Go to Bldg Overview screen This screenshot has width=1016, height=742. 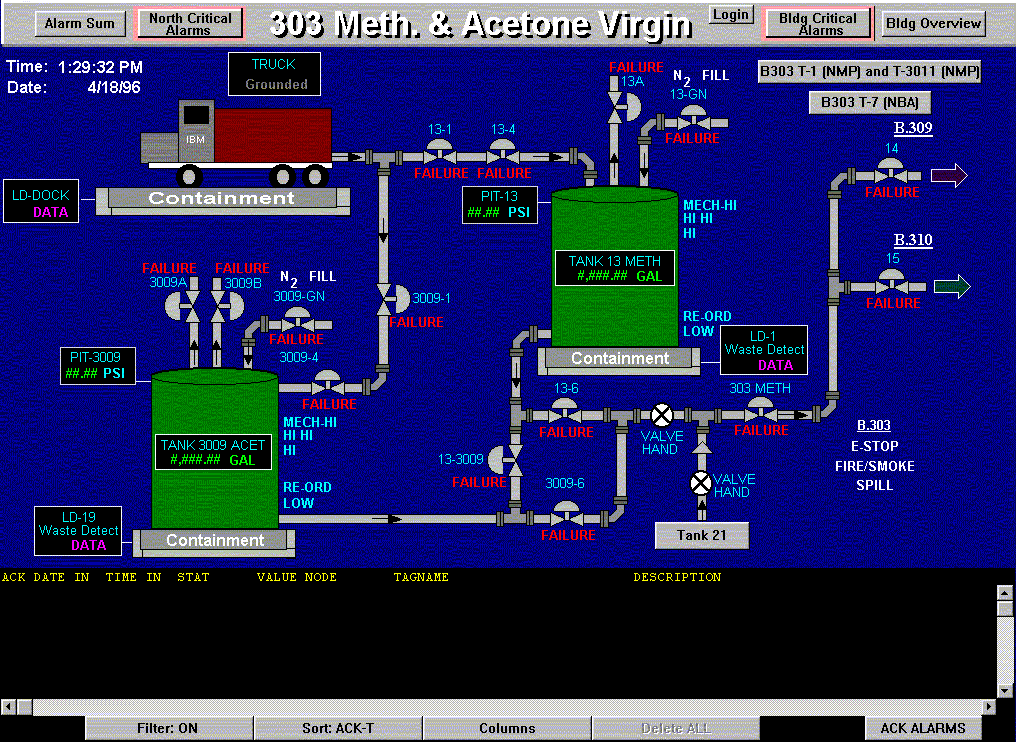933,24
